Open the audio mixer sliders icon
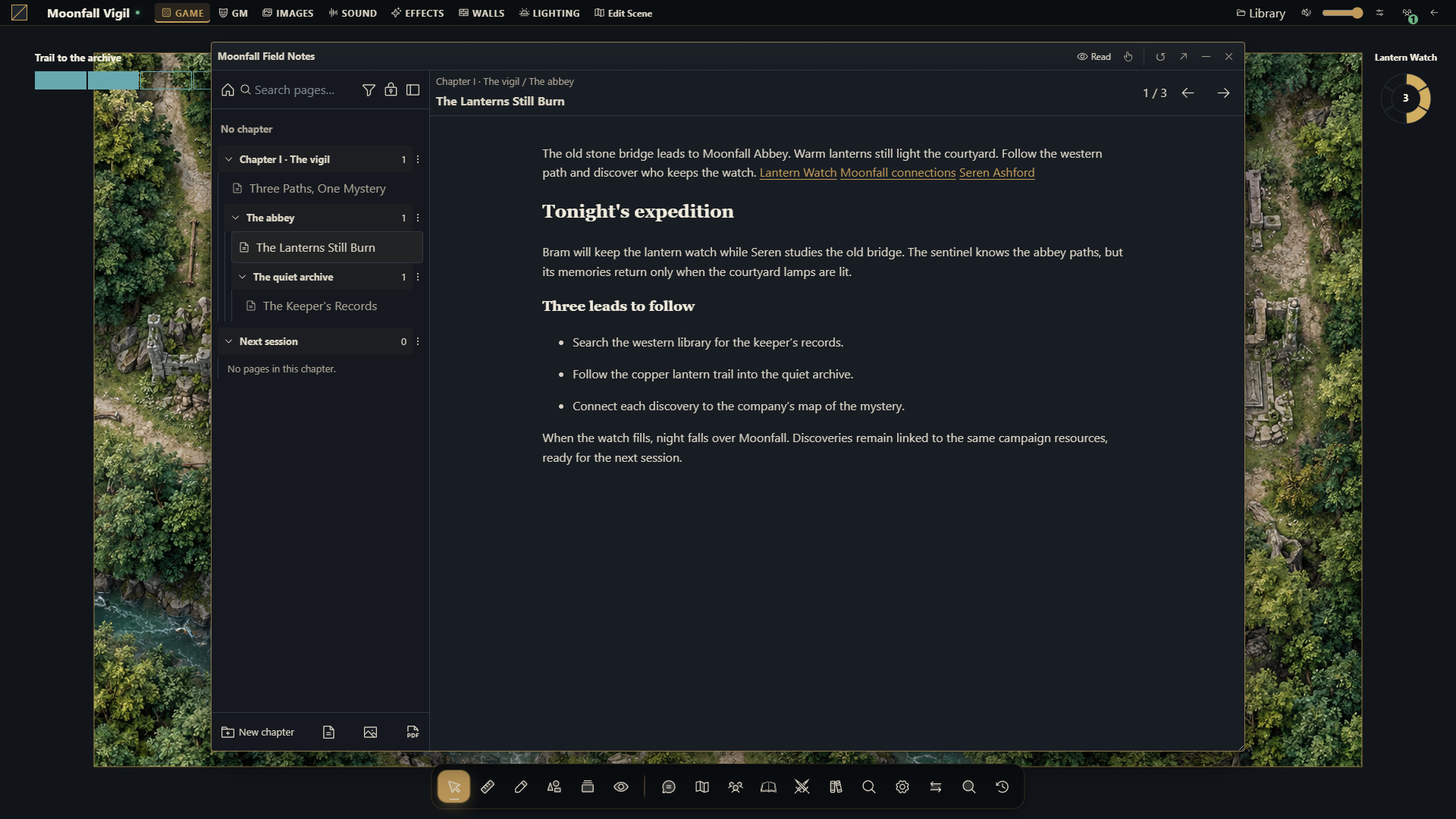The width and height of the screenshot is (1456, 819). 1379,13
